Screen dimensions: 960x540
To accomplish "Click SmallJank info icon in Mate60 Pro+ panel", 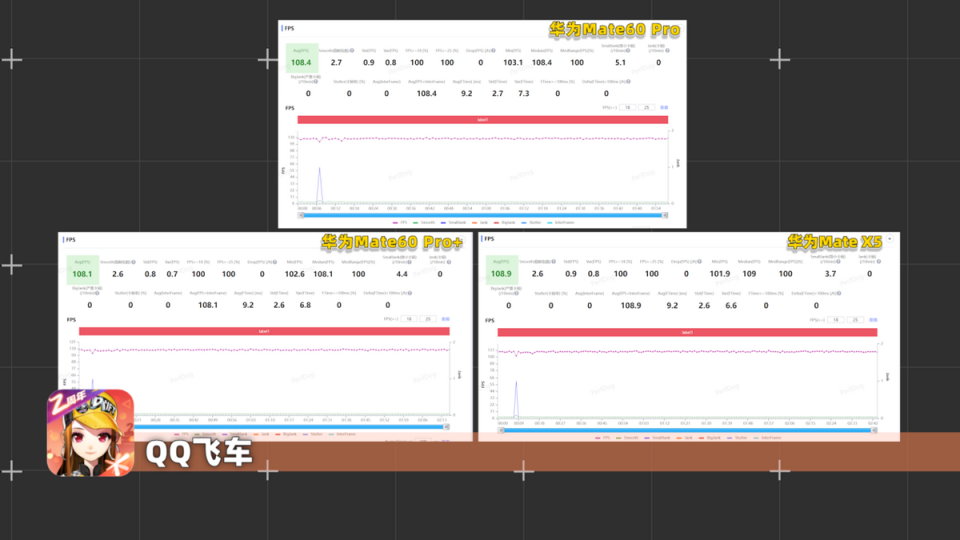I will tap(410, 262).
